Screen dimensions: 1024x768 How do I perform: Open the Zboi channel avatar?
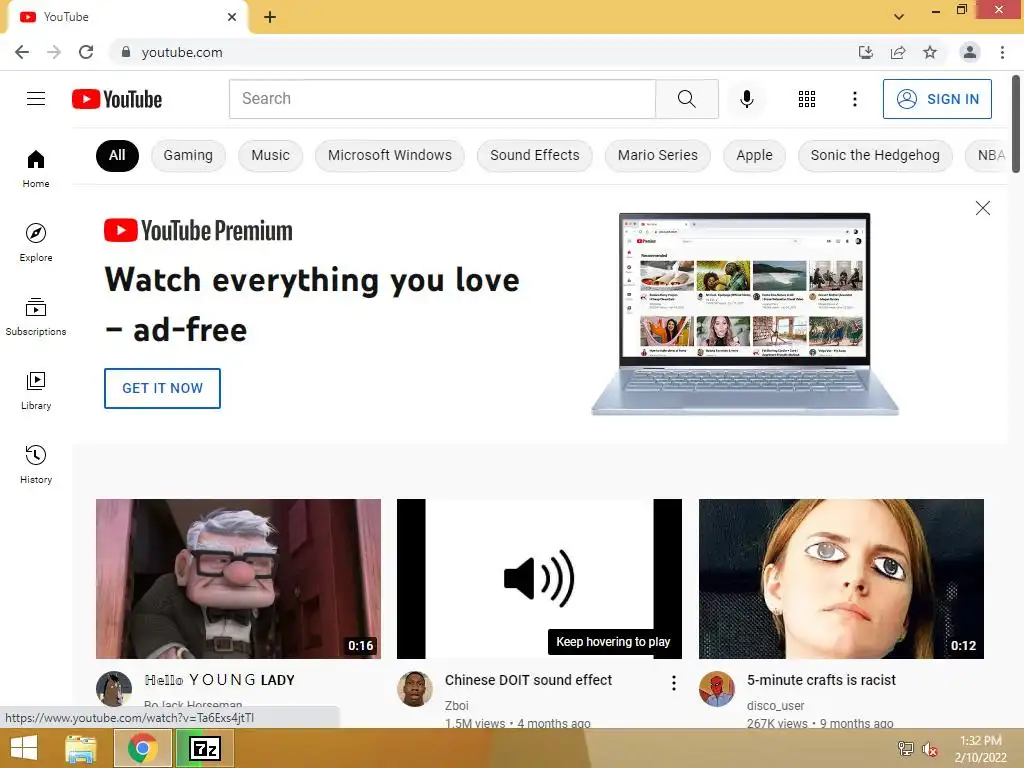coord(415,689)
